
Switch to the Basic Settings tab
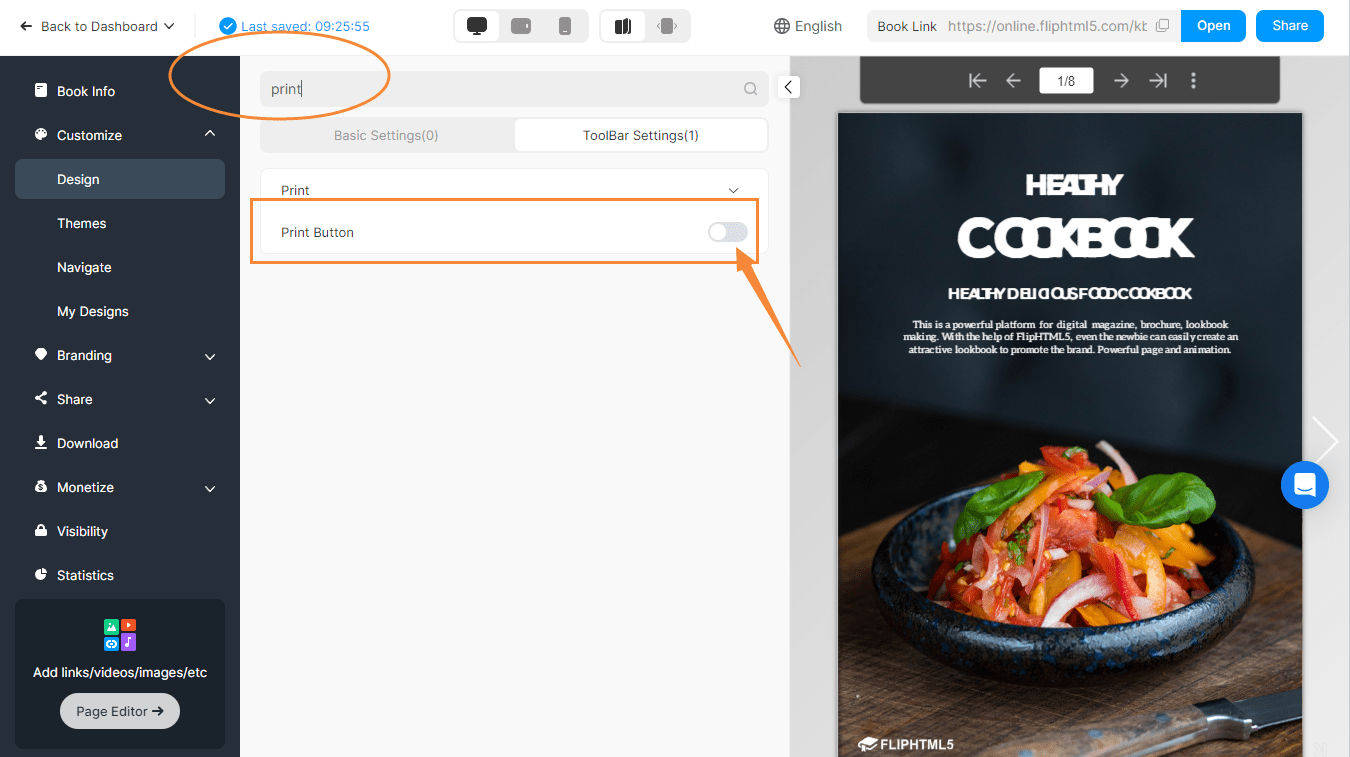(x=385, y=134)
